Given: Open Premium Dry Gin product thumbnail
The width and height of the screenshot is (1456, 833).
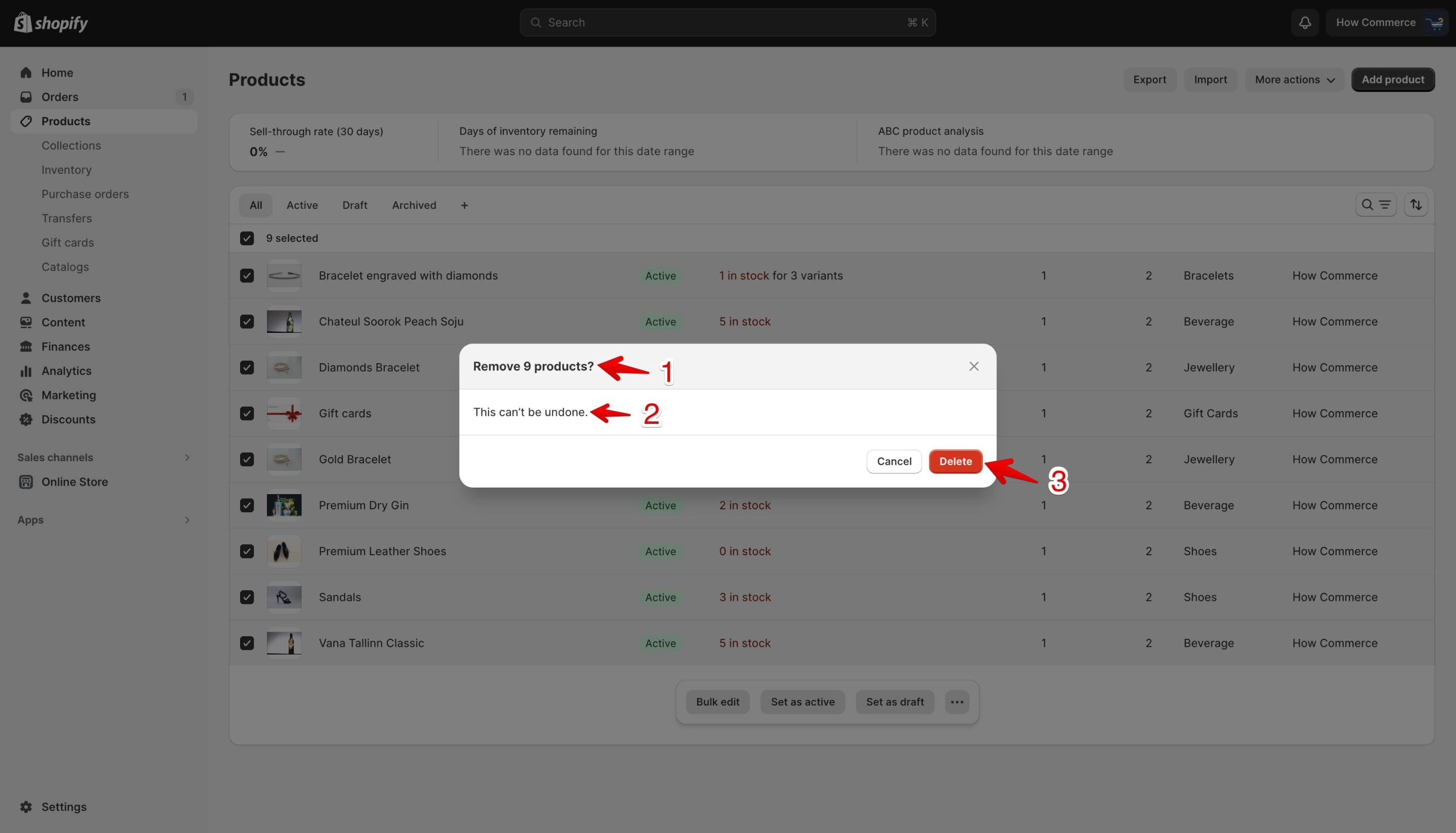Looking at the screenshot, I should [x=284, y=505].
